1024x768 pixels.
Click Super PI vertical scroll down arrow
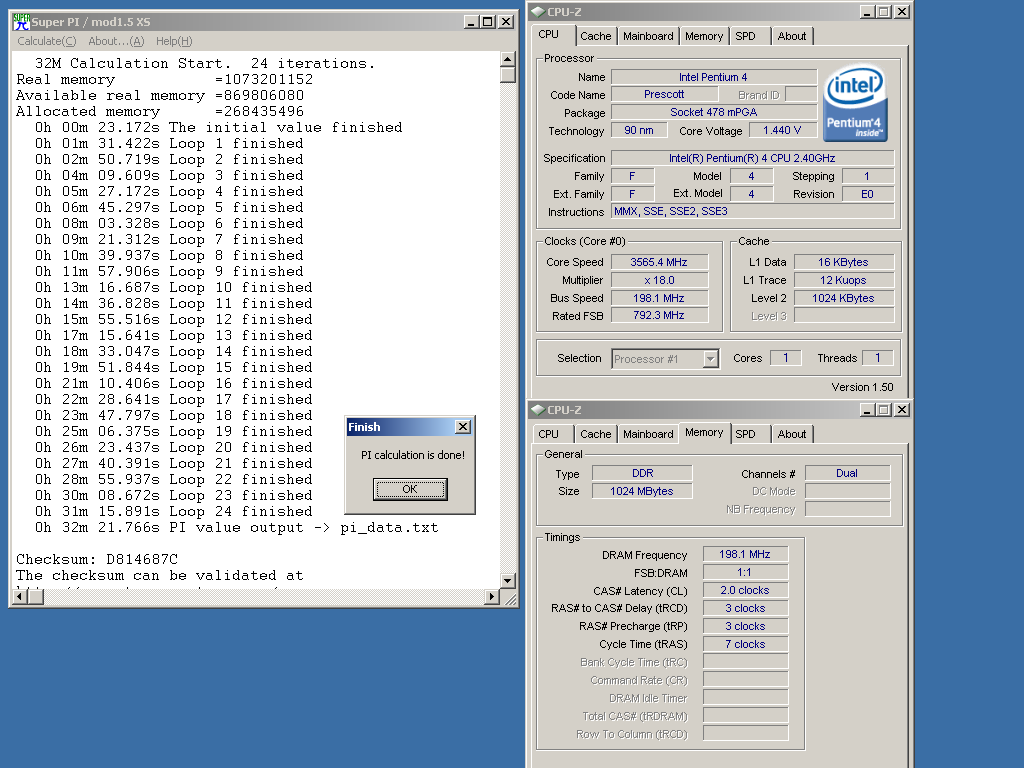[507, 580]
